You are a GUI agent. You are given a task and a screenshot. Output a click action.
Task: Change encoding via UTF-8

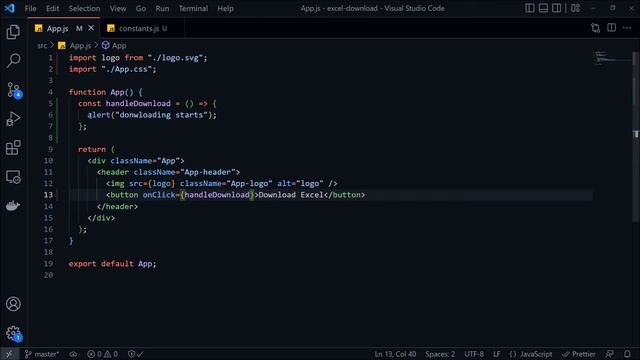(x=474, y=354)
